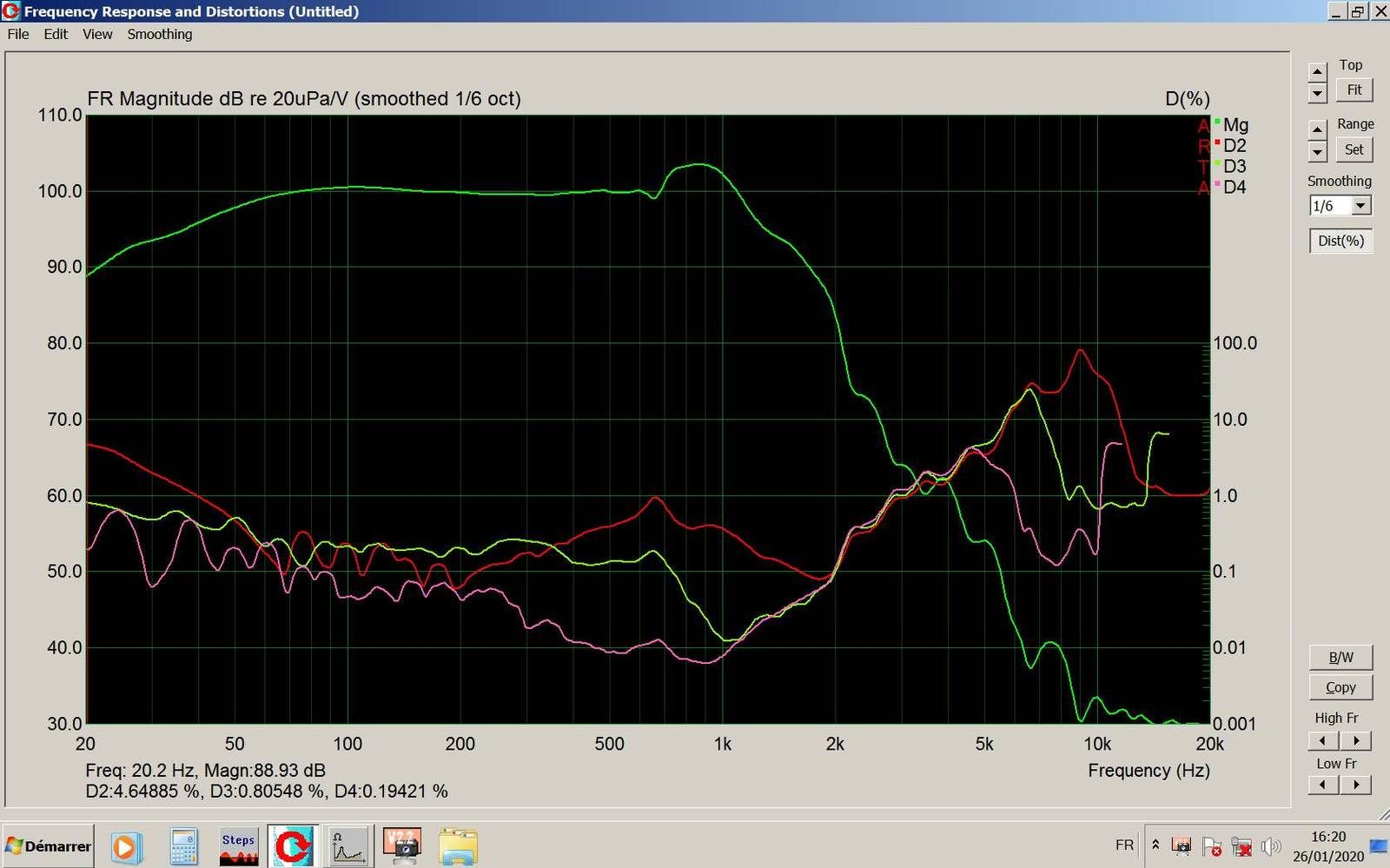Open the screen capture camera taskbar icon
Screen dimensions: 1390x868
(x=402, y=846)
